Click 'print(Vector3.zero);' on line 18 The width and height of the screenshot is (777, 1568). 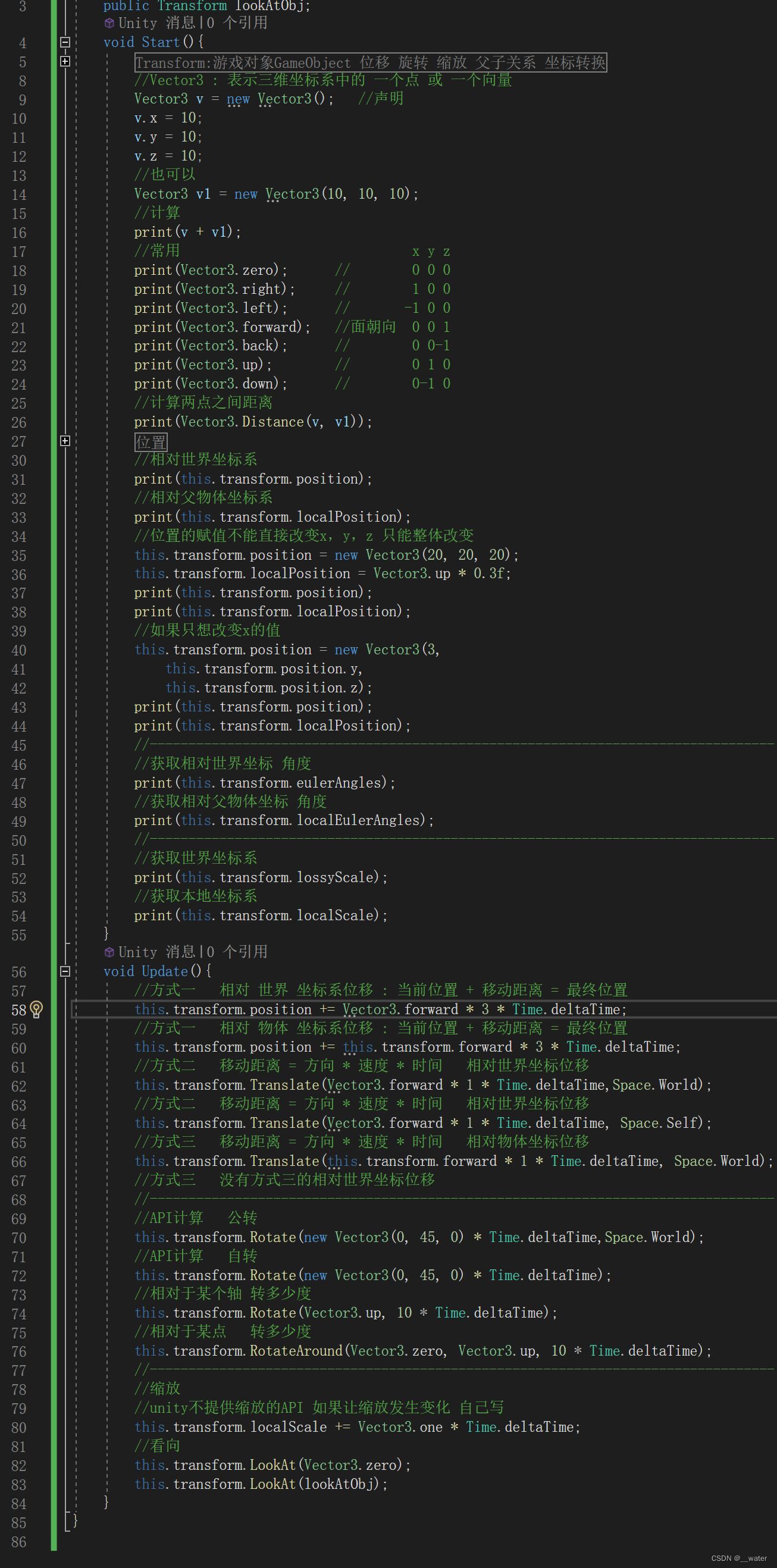tap(211, 269)
